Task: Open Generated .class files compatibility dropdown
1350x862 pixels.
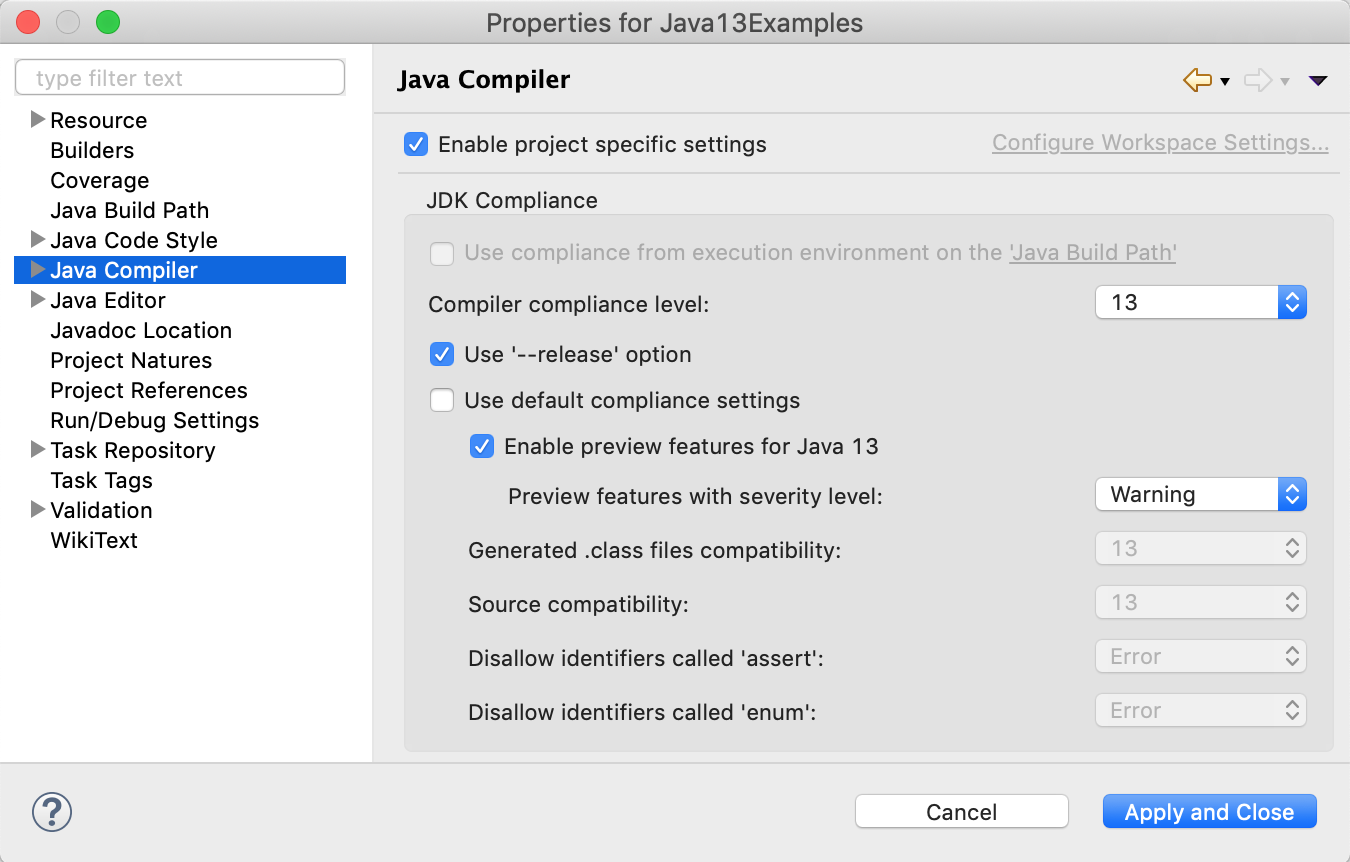Action: pyautogui.click(x=1201, y=548)
